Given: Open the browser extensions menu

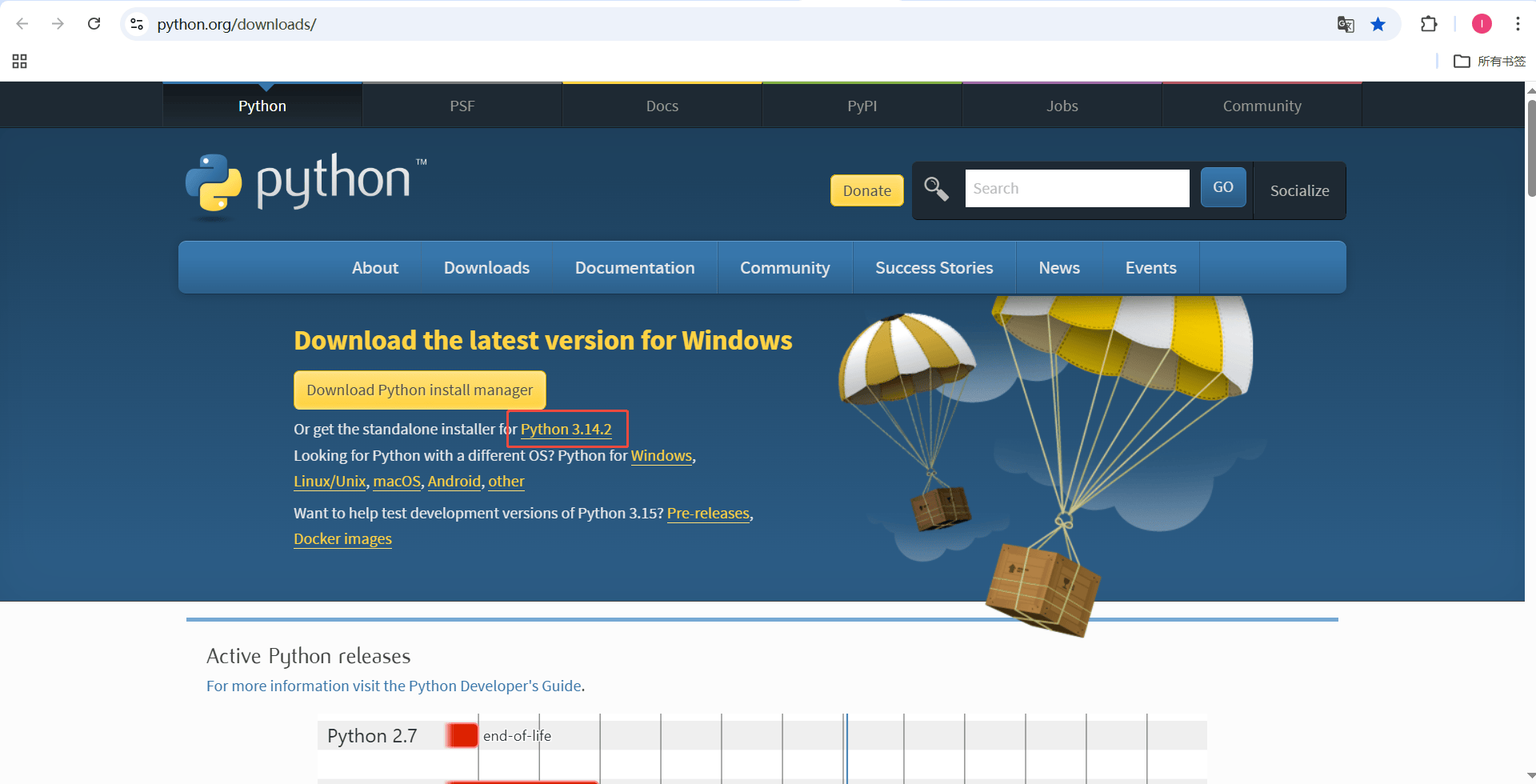Looking at the screenshot, I should click(x=1429, y=24).
